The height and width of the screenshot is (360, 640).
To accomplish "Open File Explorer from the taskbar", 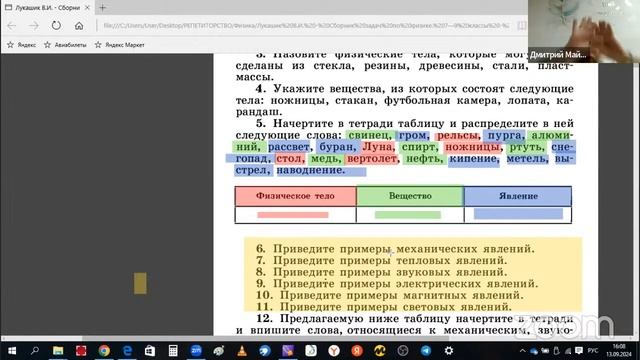I will [x=58, y=351].
